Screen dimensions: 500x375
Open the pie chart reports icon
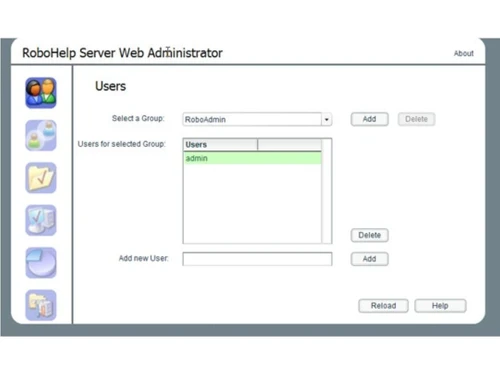click(41, 263)
